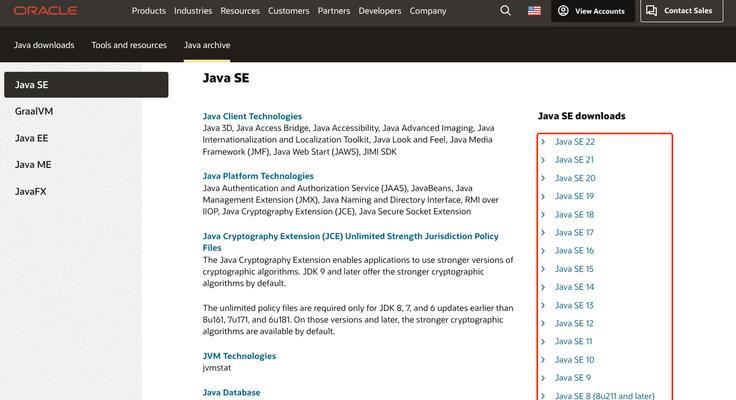Click the chevron beside Java SE 14

(543, 287)
